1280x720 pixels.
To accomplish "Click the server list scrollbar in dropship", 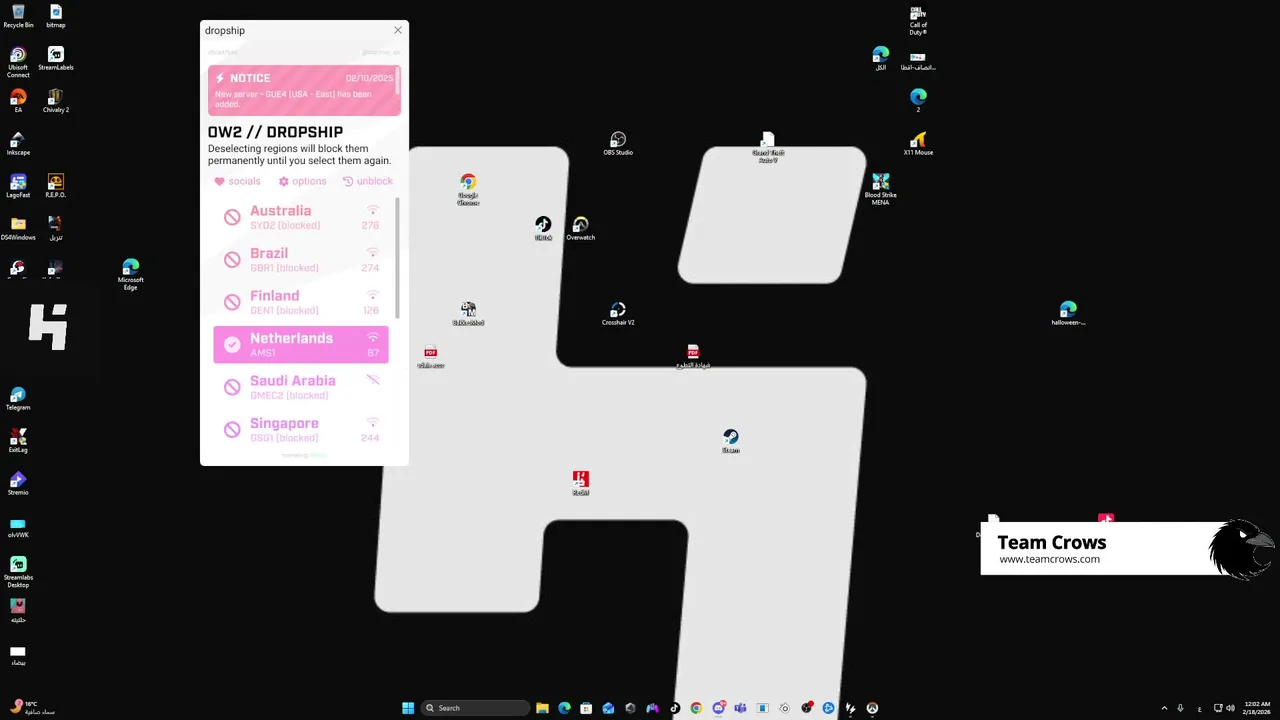I will pos(398,257).
